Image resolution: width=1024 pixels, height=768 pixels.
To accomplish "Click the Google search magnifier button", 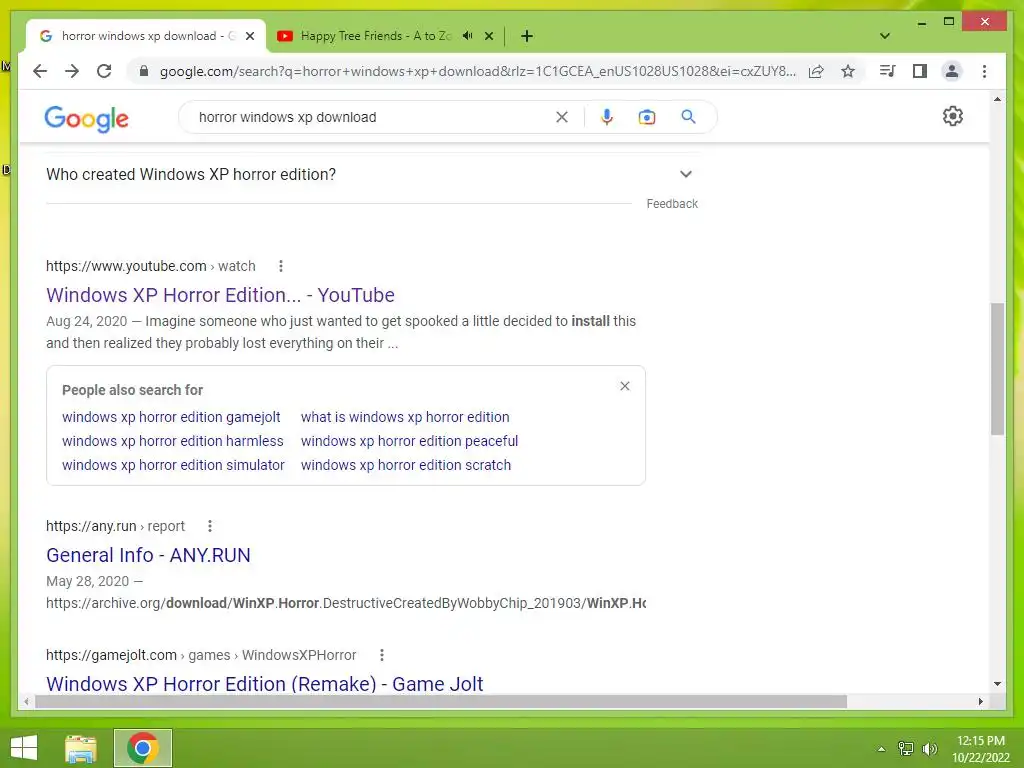I will coord(688,117).
